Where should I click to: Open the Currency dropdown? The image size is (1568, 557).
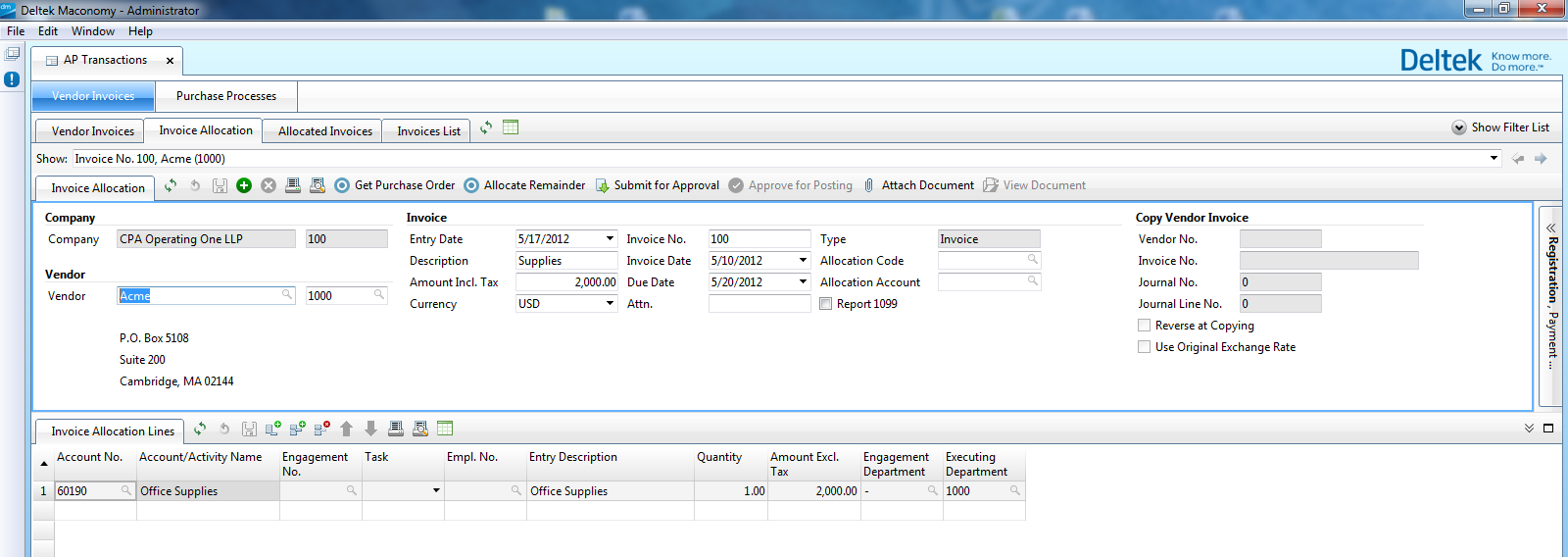[x=610, y=304]
